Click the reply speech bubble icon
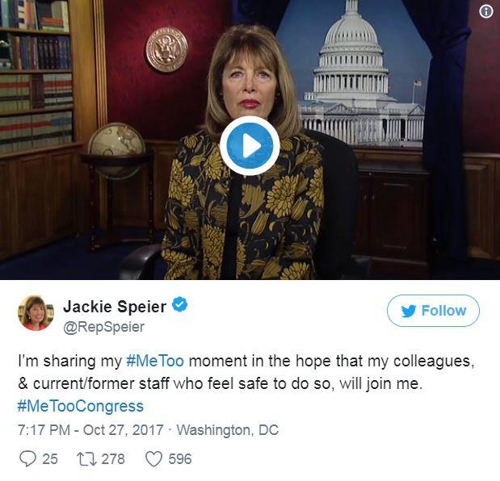 pos(27,459)
